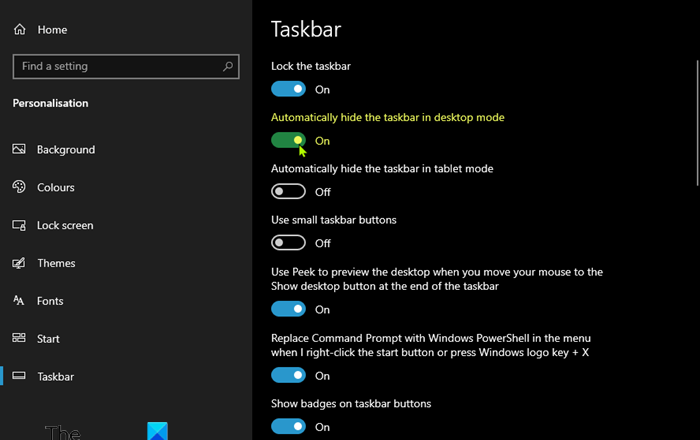Switch off taskbar badges toggle
Screen dimensions: 700x440
(288, 427)
